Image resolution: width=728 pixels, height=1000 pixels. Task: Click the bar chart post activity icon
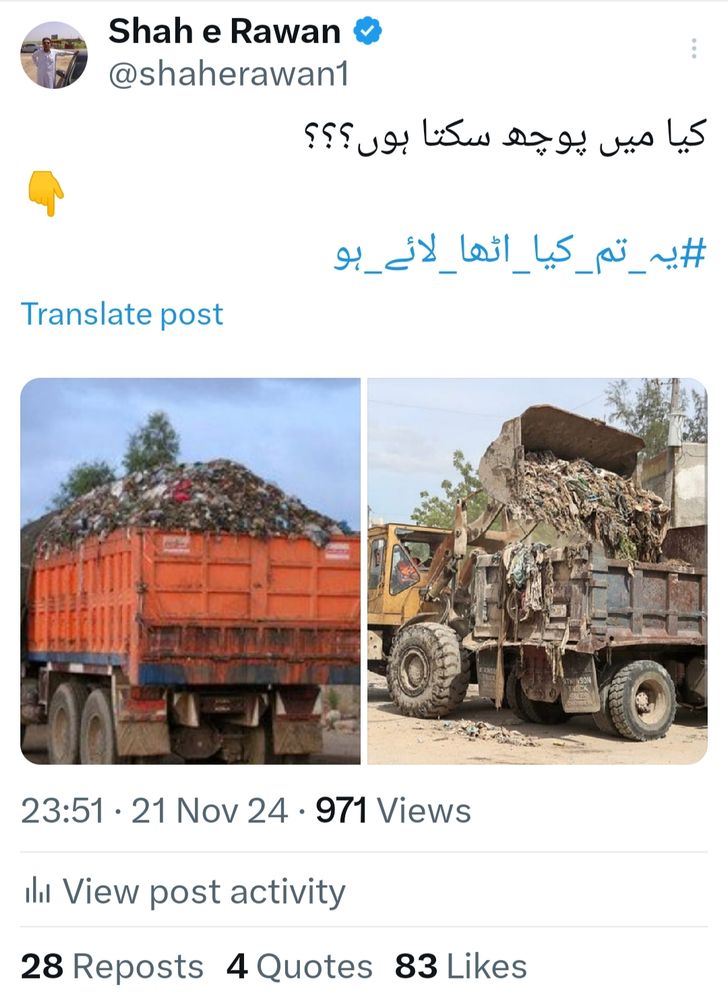(38, 890)
